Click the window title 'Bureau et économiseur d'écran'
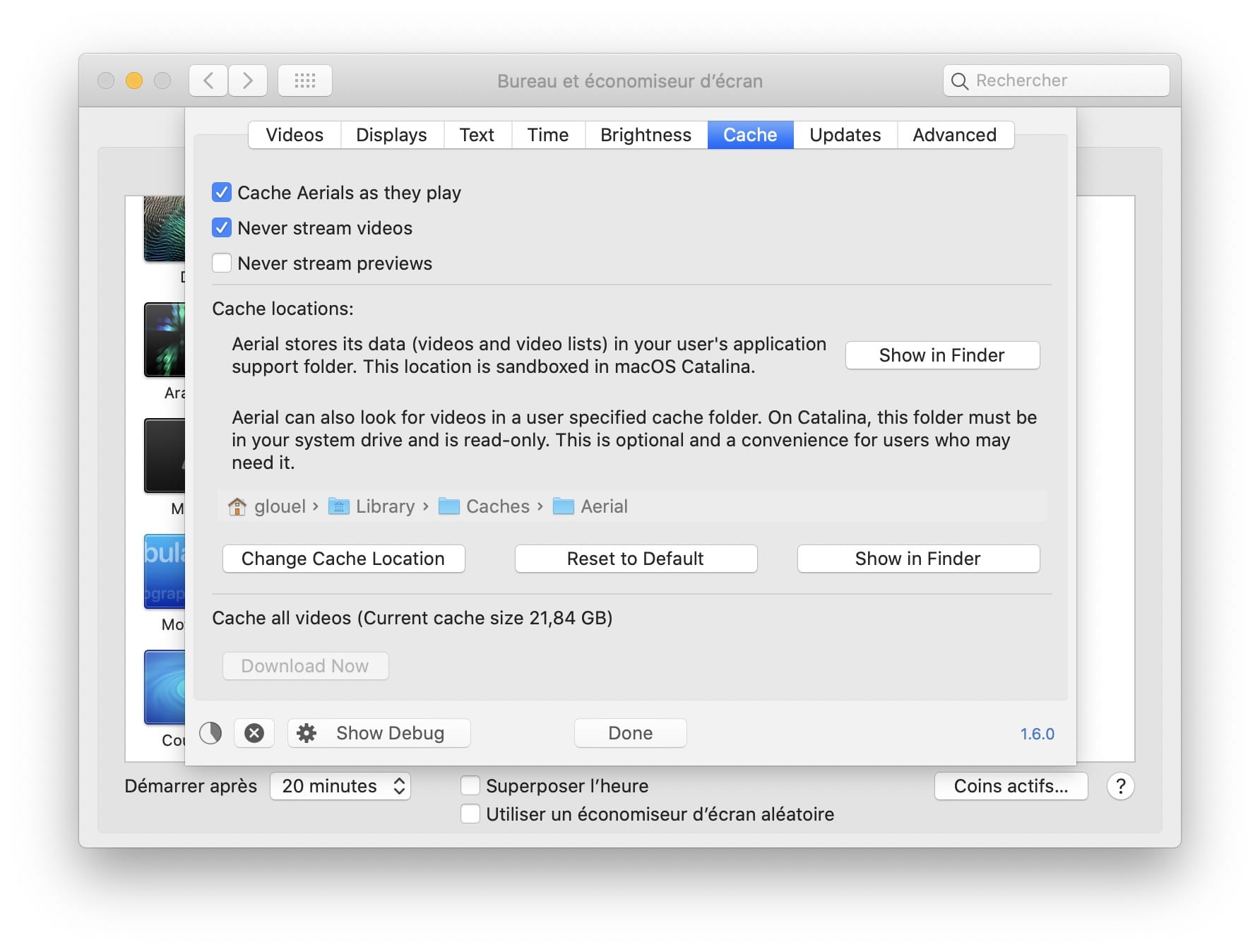This screenshot has height=952, width=1260. (630, 81)
